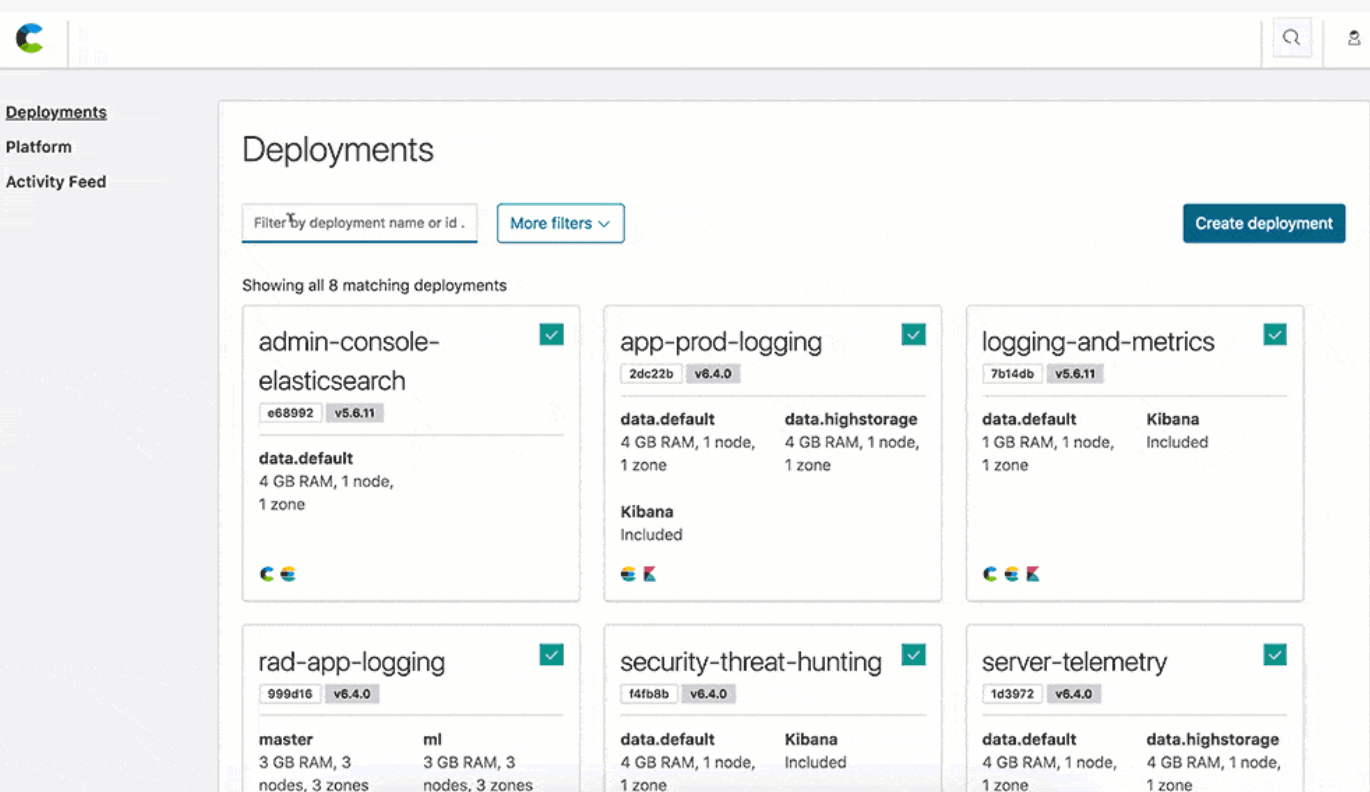
Task: Click Kibana label on security-threat-hunting card
Action: [x=811, y=740]
